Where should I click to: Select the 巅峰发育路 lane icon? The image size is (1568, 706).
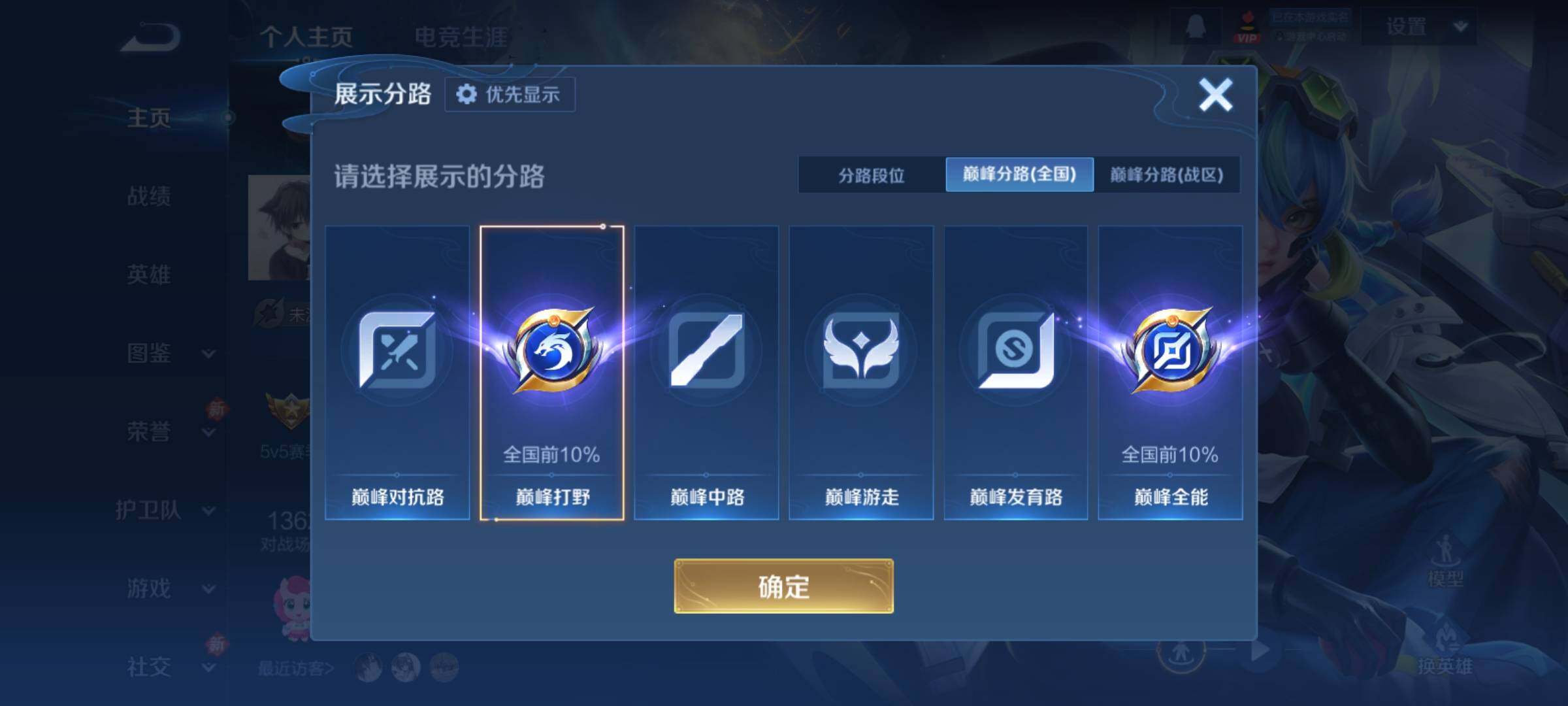[x=1016, y=350]
